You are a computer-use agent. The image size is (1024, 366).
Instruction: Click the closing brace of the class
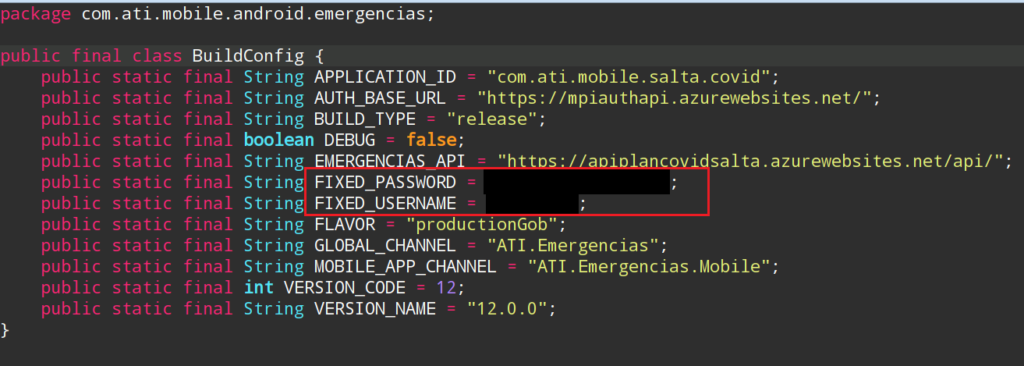click(x=5, y=329)
